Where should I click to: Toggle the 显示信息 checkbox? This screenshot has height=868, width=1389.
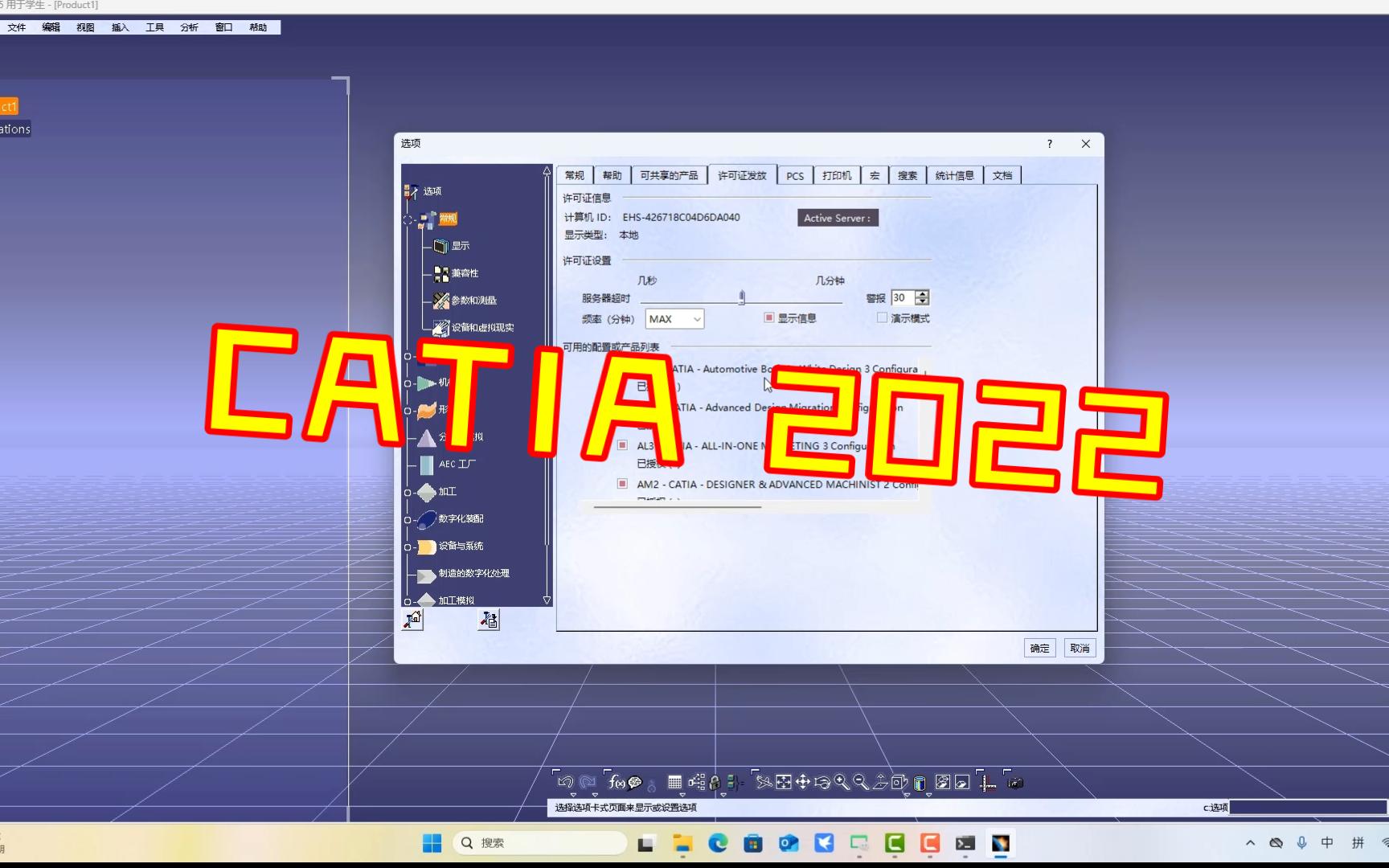(769, 318)
